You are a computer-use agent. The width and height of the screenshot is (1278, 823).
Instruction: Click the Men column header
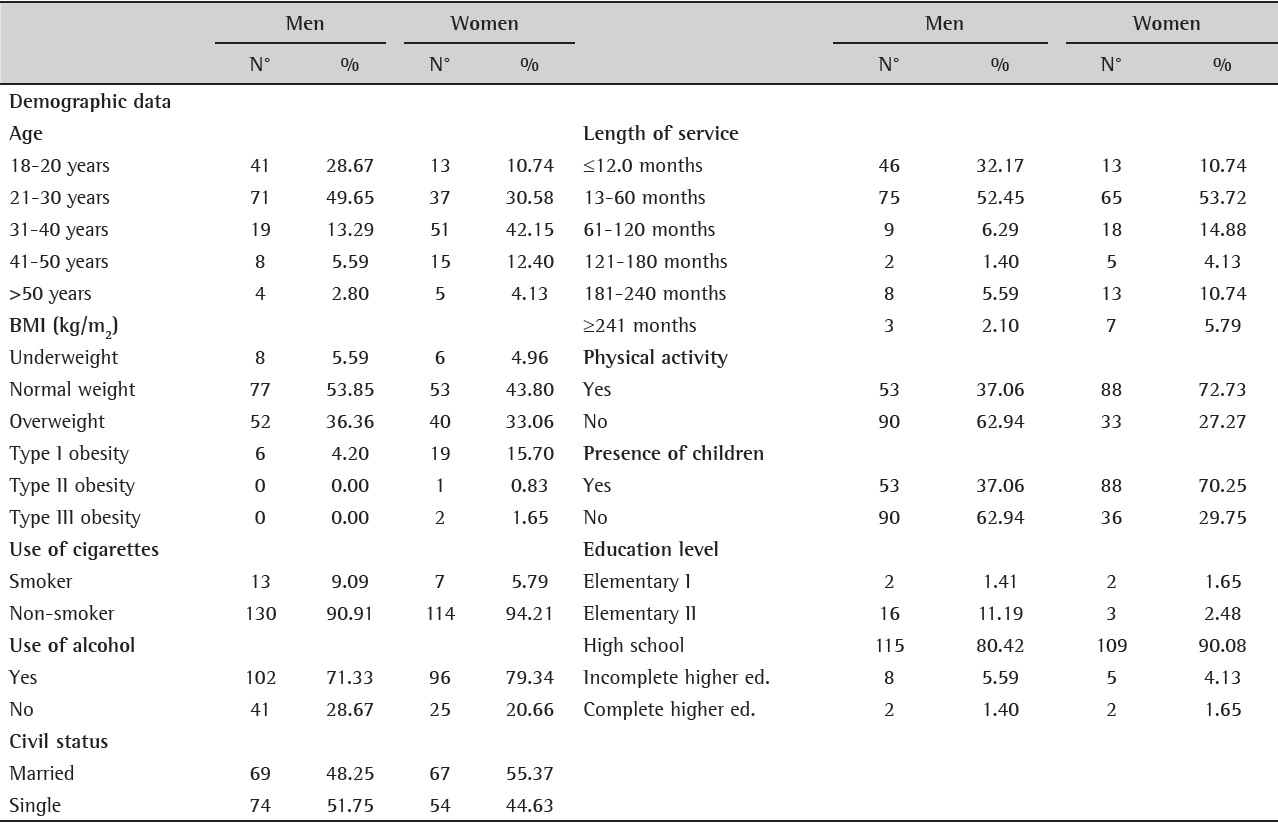305,23
